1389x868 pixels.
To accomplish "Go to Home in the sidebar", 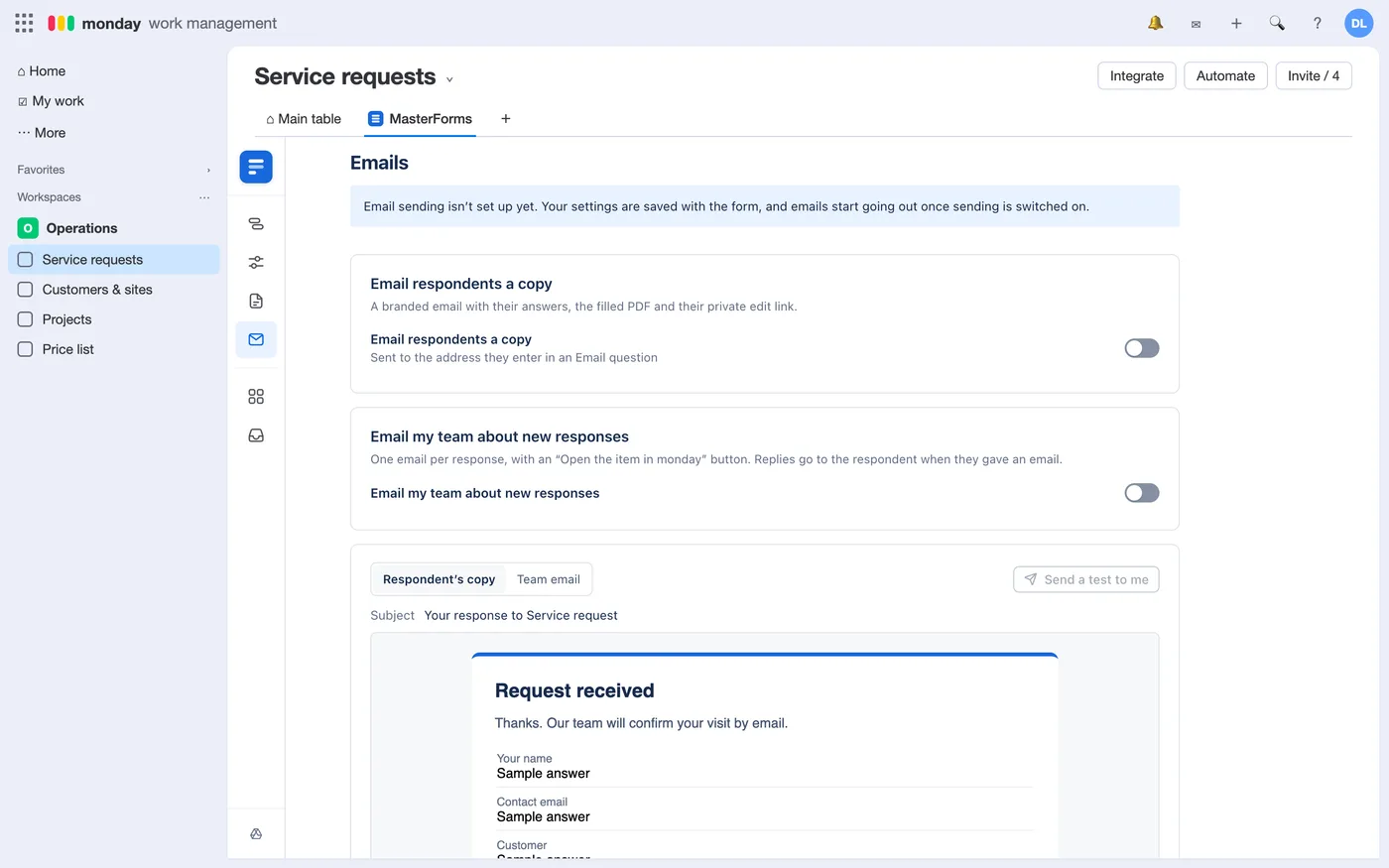I will 42,71.
